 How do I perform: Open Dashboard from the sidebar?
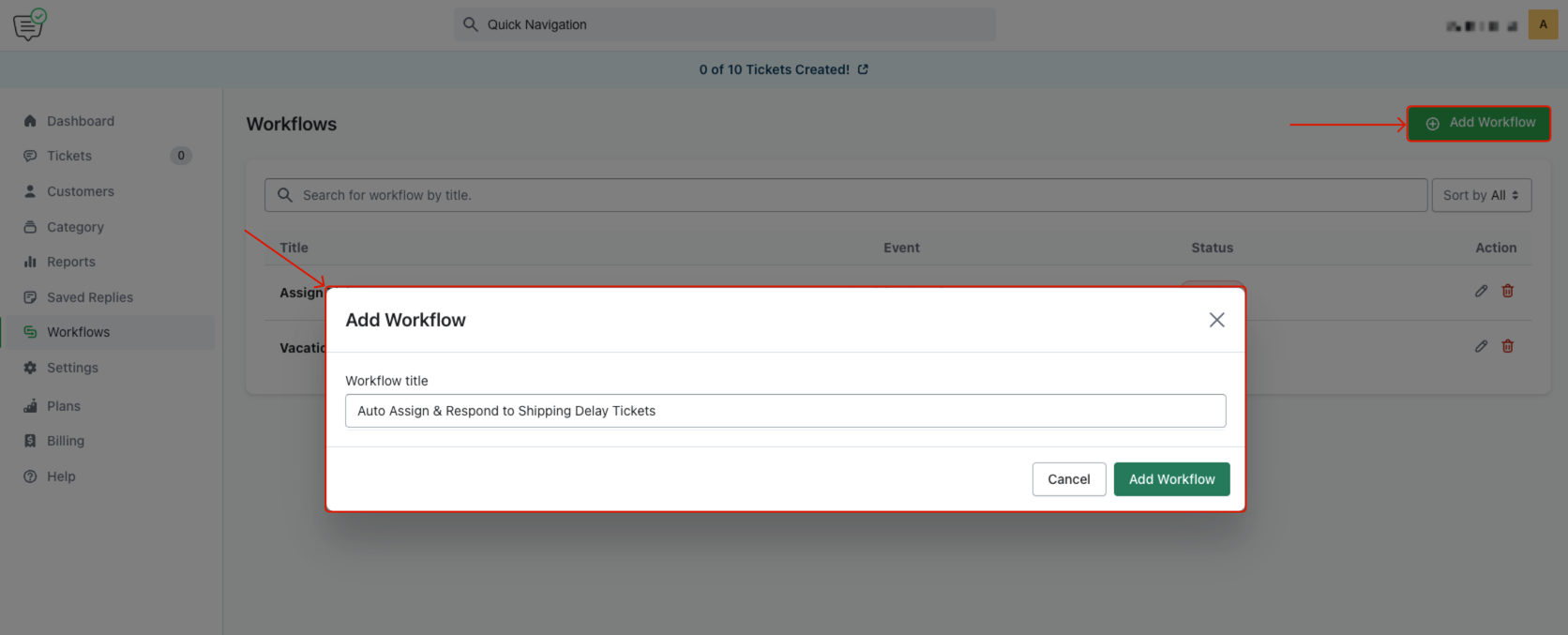(x=81, y=121)
